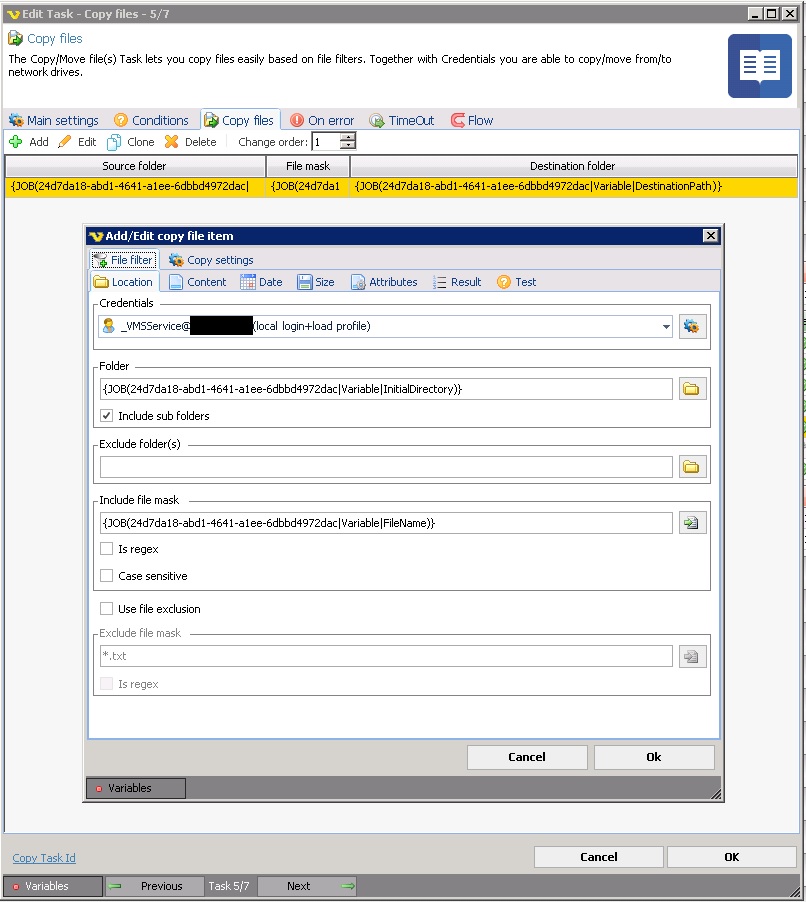The height and width of the screenshot is (902, 806).
Task: Open the On error tab
Action: [x=322, y=120]
